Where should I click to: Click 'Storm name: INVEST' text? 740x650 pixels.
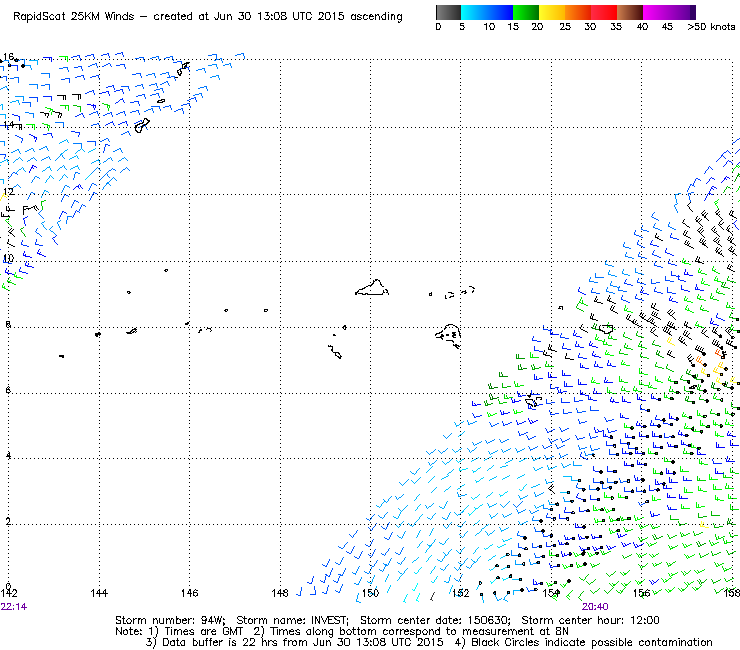[292, 620]
